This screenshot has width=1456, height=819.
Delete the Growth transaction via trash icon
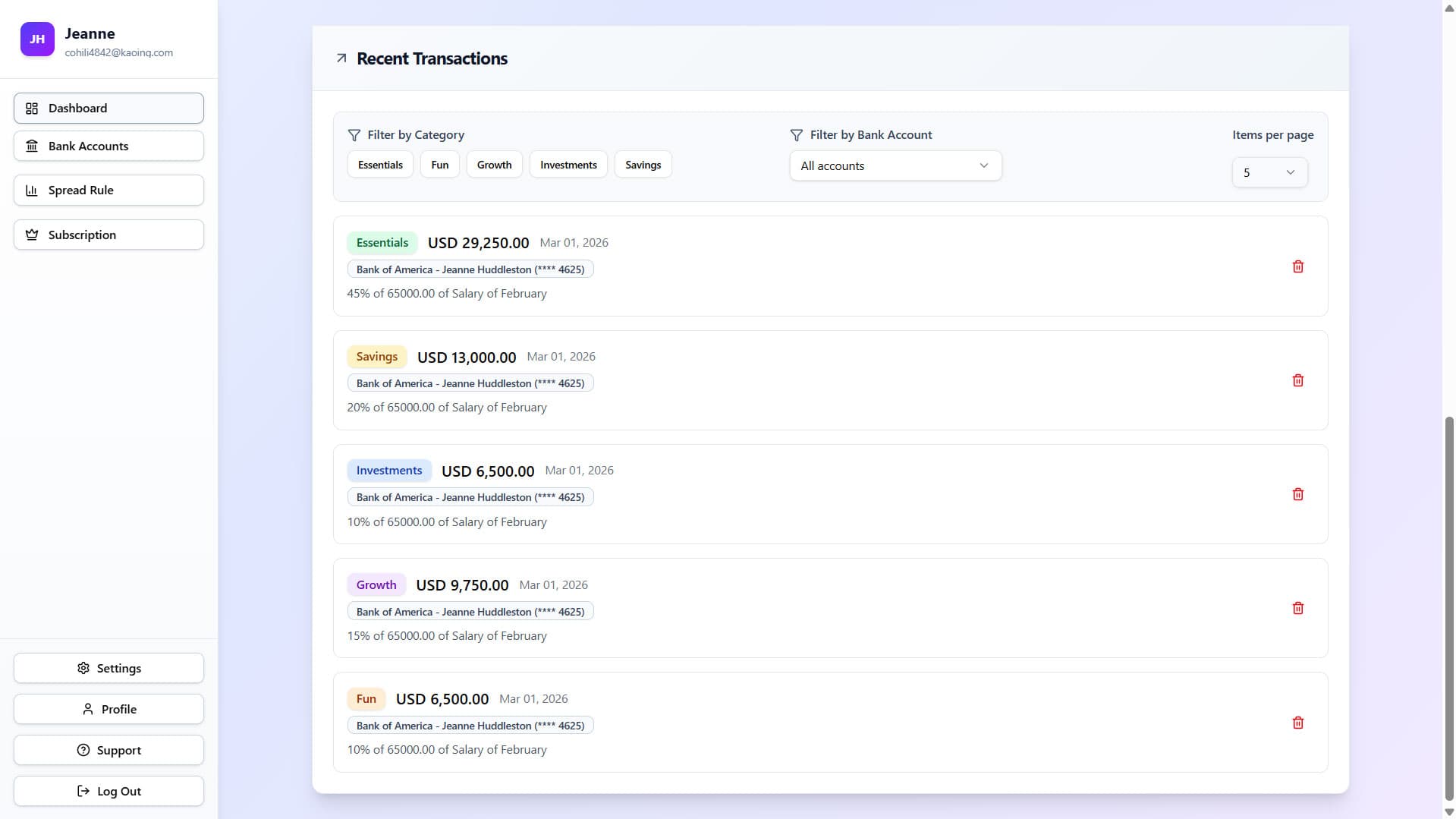(1298, 607)
